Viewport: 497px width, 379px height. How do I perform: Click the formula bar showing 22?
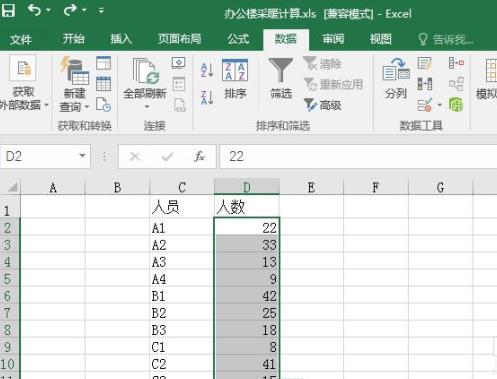coord(358,156)
